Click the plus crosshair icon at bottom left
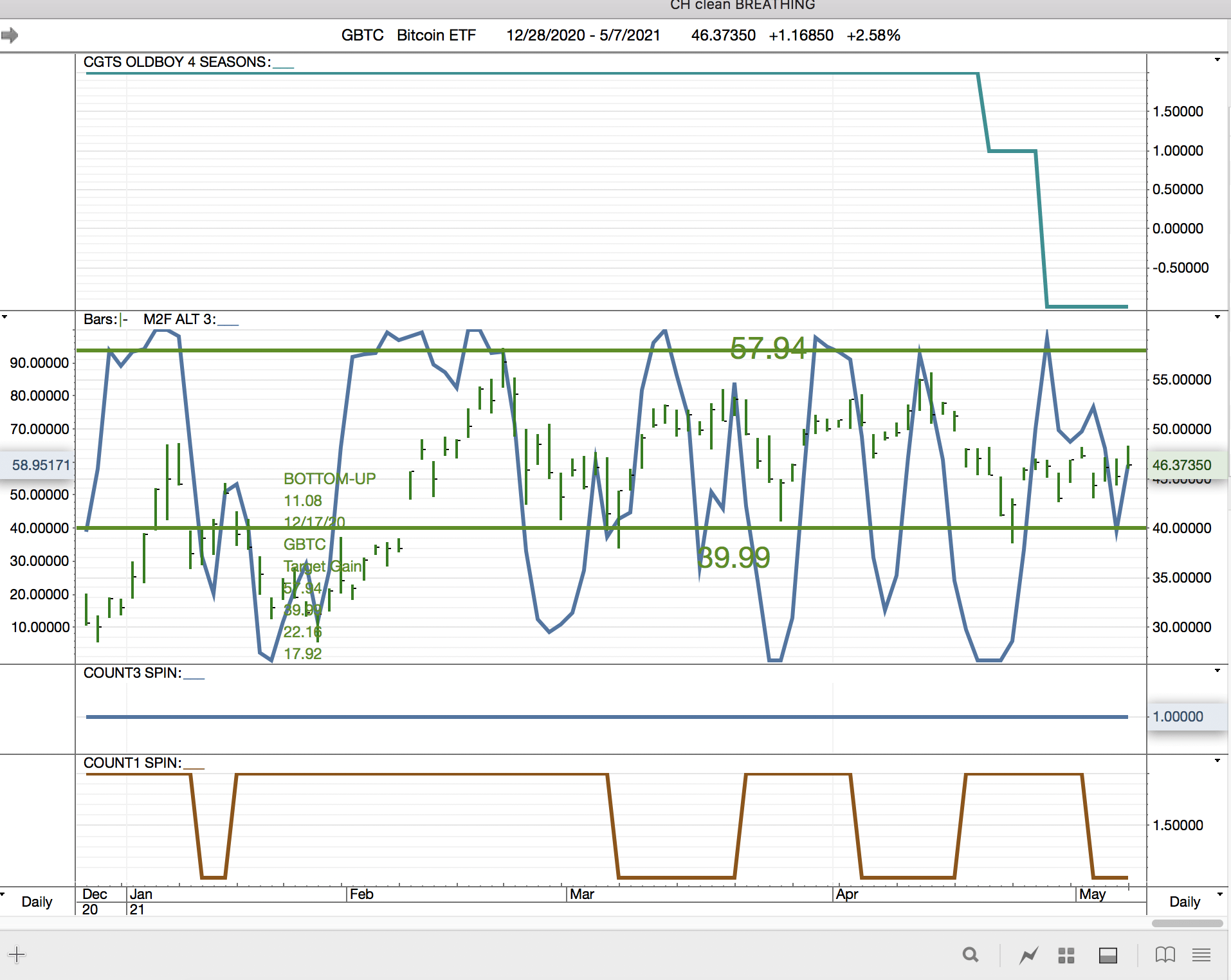The width and height of the screenshot is (1231, 980). pyautogui.click(x=17, y=954)
